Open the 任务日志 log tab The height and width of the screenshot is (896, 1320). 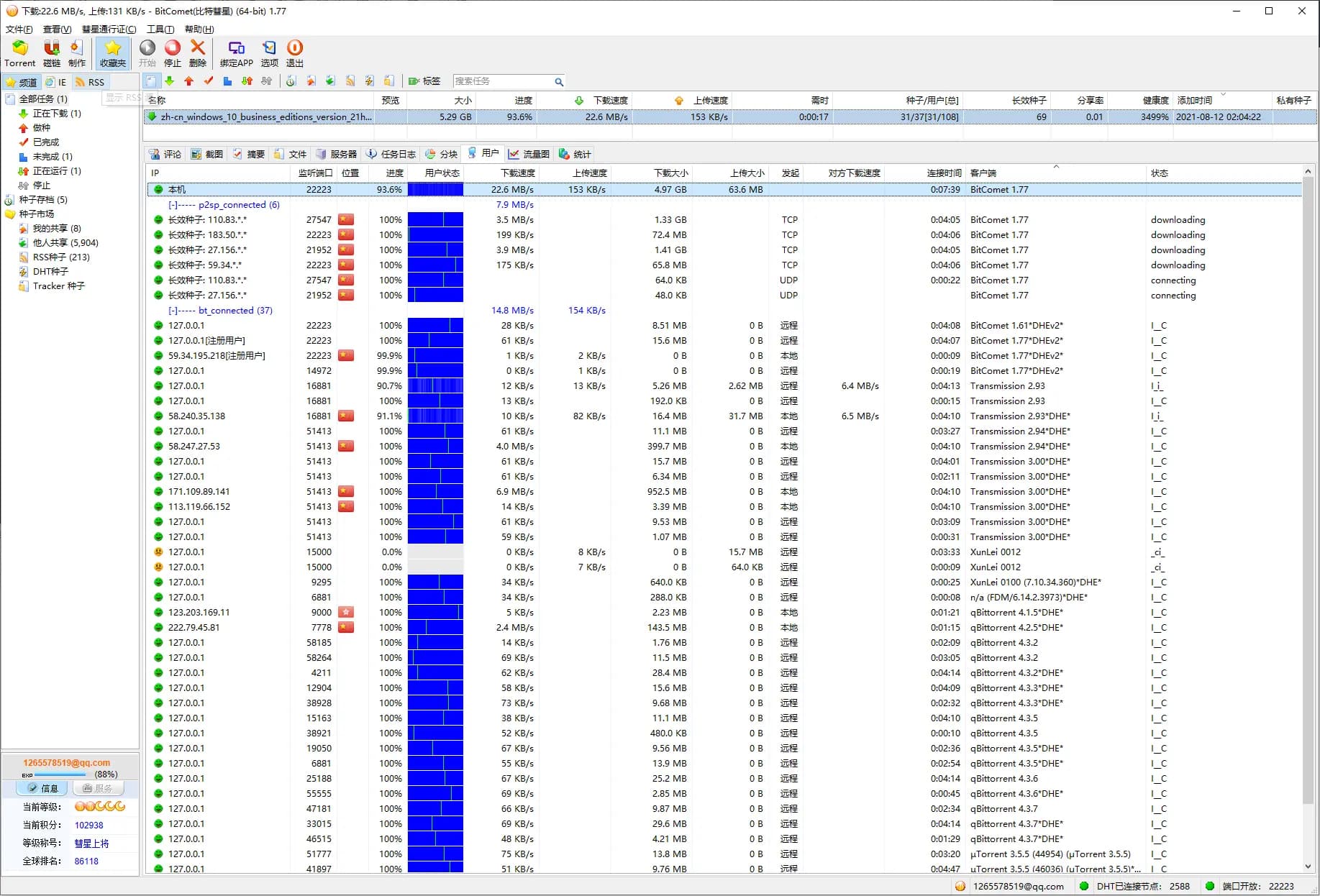click(391, 154)
